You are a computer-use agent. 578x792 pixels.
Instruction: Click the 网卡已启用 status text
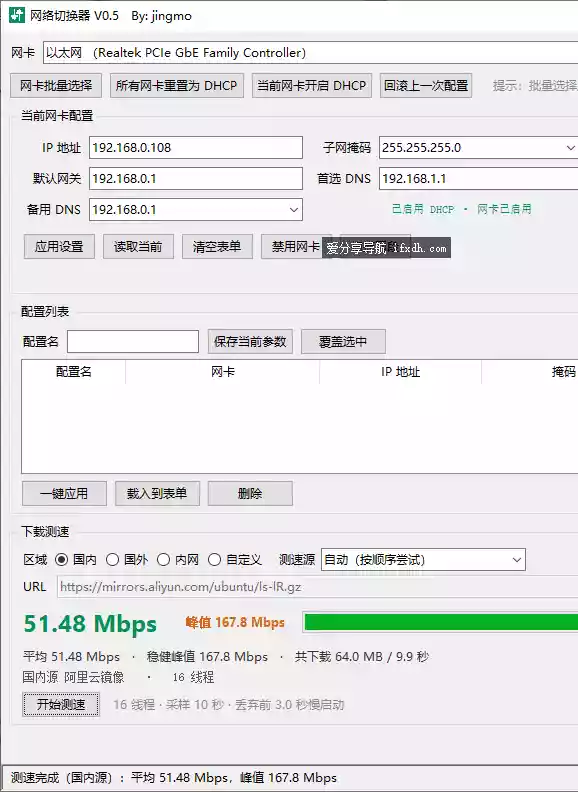[504, 209]
